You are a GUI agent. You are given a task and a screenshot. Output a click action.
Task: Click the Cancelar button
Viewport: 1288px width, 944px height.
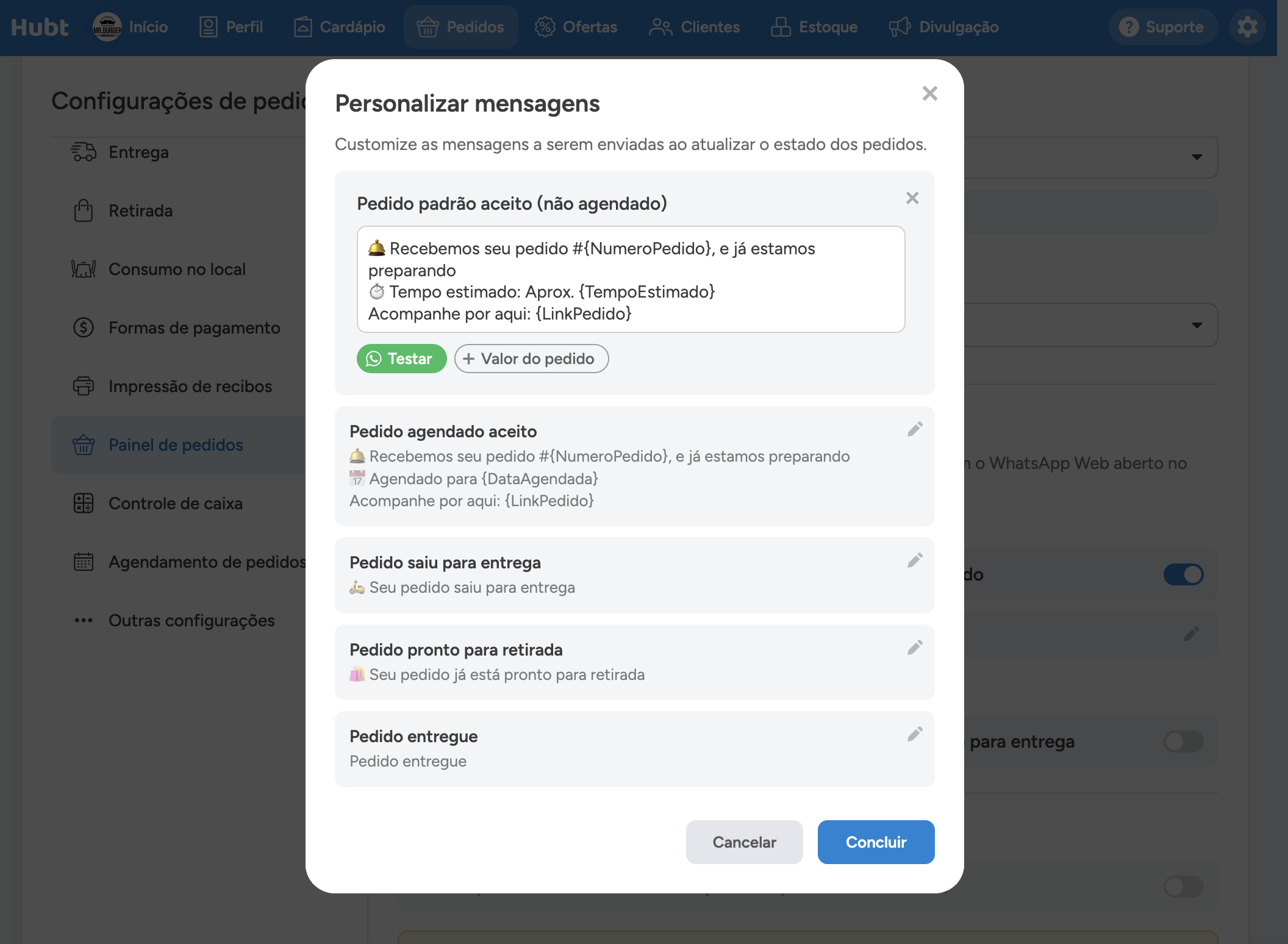coord(744,842)
